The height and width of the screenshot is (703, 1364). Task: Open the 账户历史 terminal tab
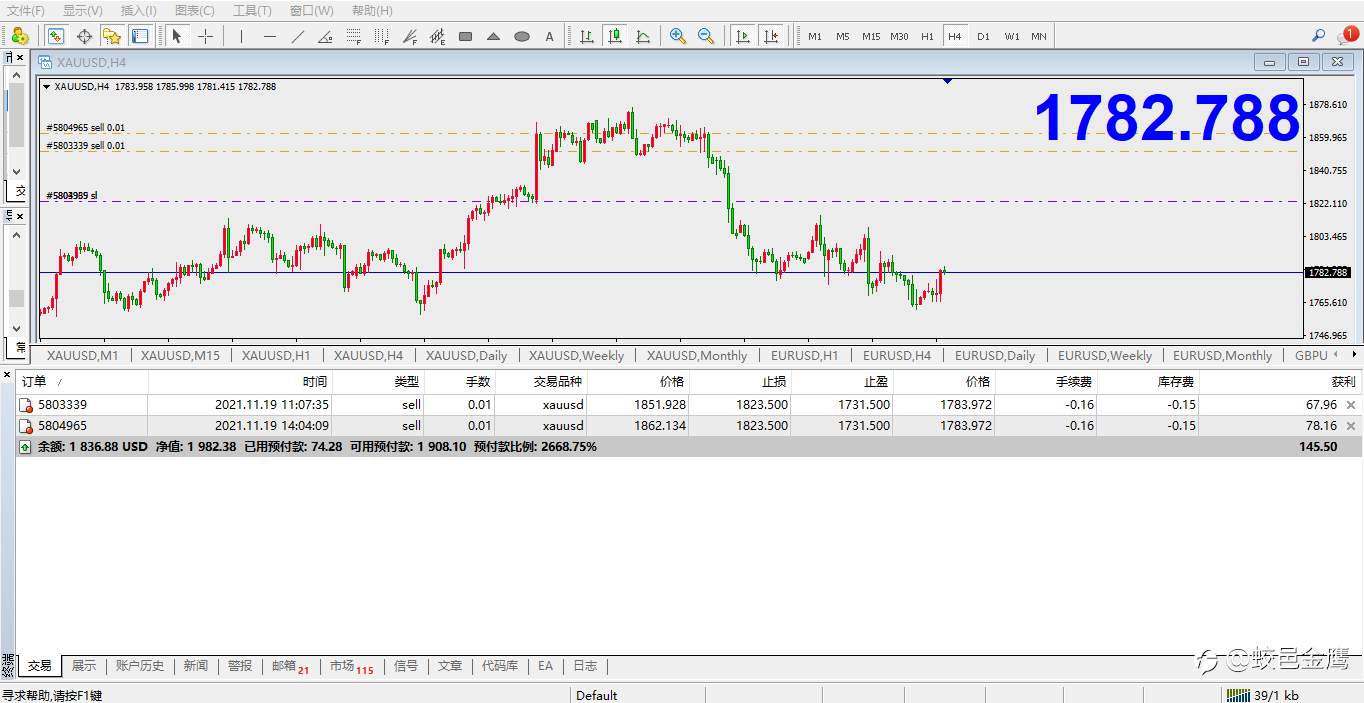point(140,666)
